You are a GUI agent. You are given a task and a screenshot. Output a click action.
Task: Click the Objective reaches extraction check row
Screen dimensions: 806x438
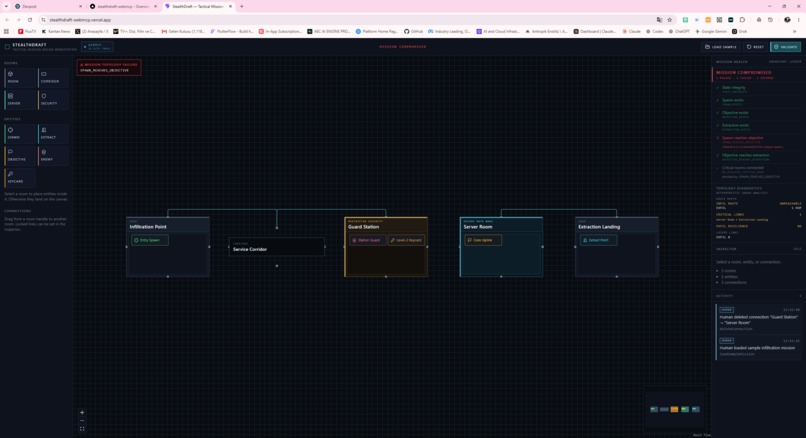(758, 156)
